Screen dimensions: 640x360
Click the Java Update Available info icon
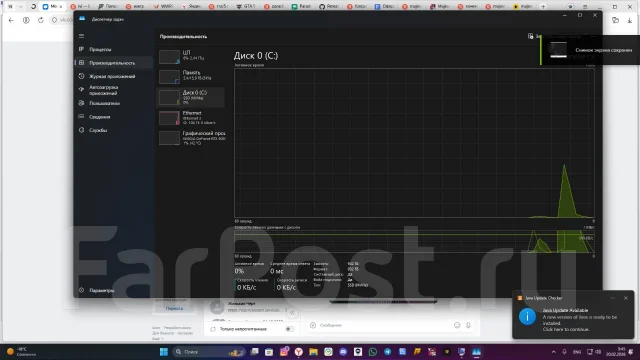click(527, 317)
